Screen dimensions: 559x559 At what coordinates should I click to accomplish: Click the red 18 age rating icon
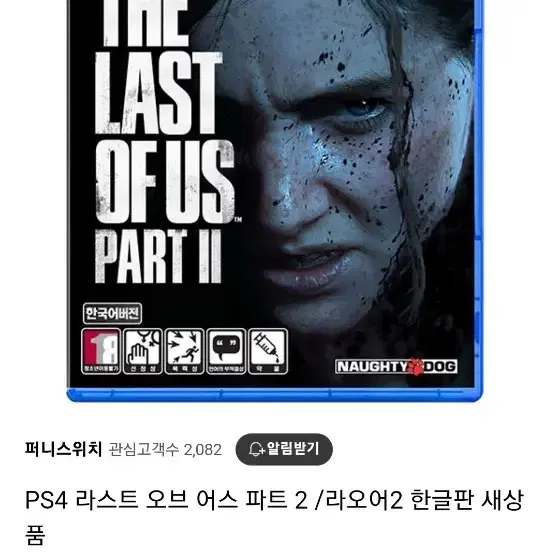pyautogui.click(x=101, y=351)
